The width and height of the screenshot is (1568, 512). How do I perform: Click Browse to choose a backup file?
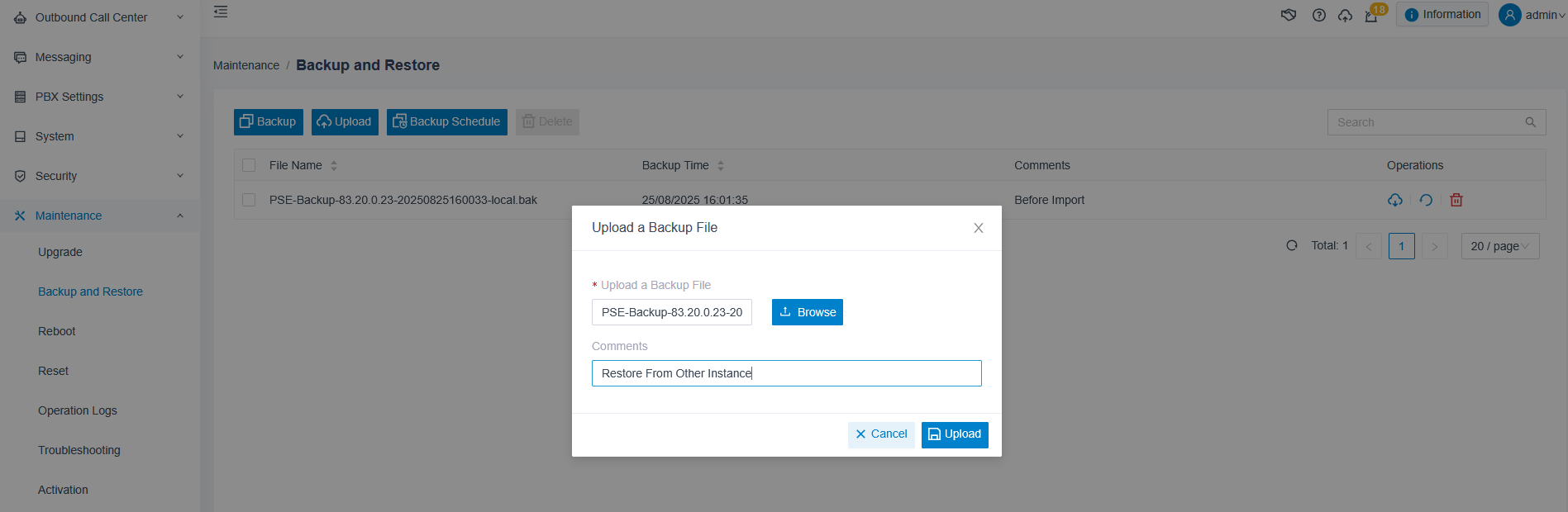(x=808, y=312)
